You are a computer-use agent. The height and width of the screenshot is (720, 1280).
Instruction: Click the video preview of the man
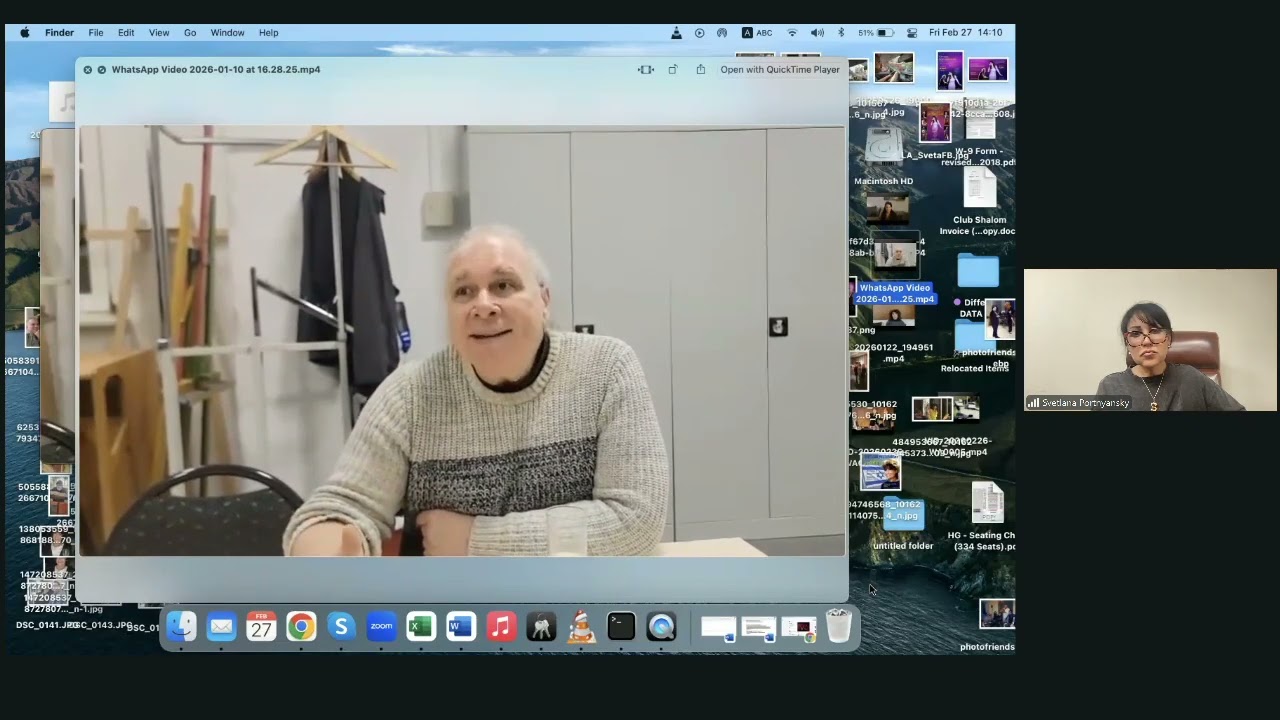point(462,341)
